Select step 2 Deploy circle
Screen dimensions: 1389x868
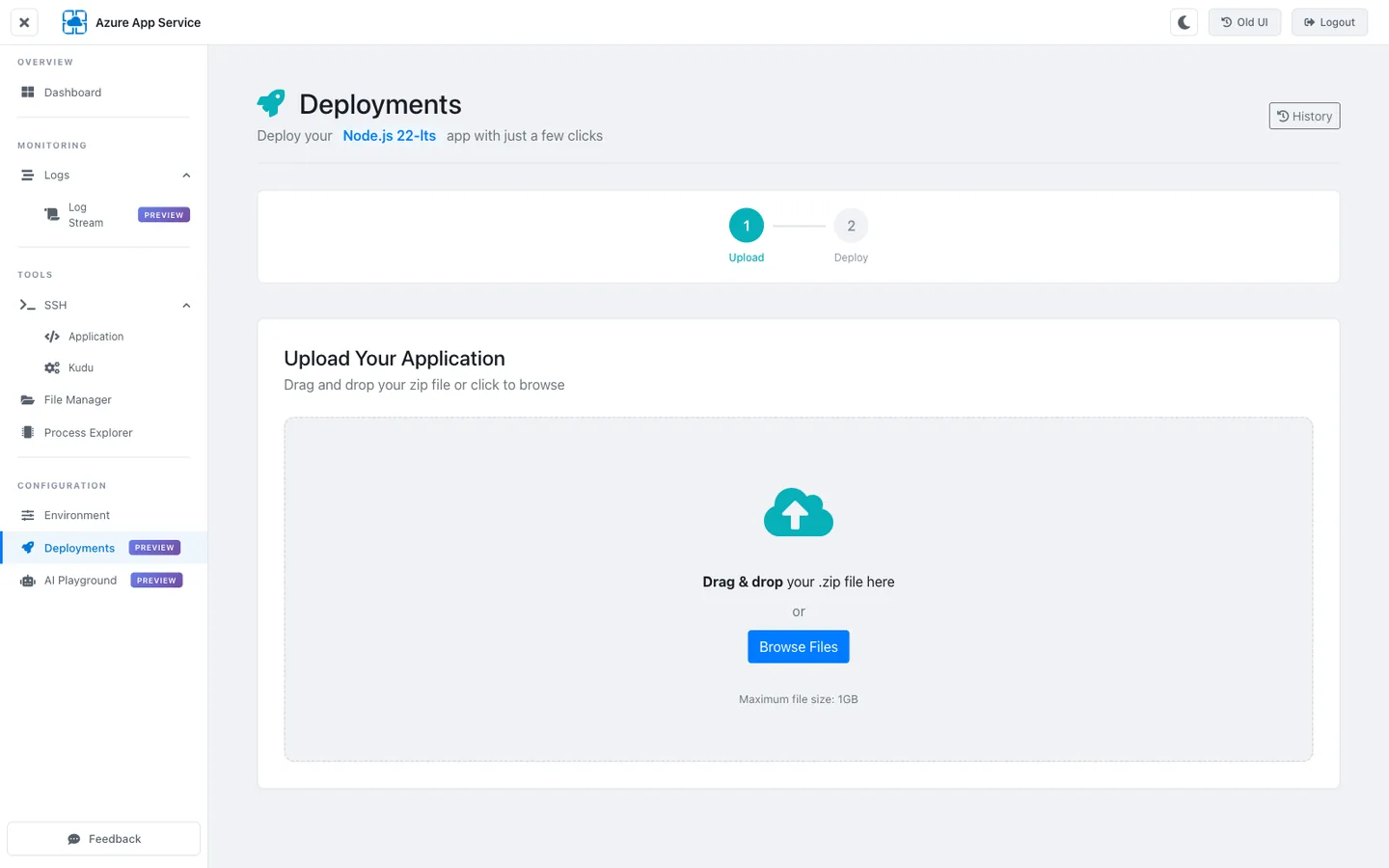pyautogui.click(x=851, y=226)
